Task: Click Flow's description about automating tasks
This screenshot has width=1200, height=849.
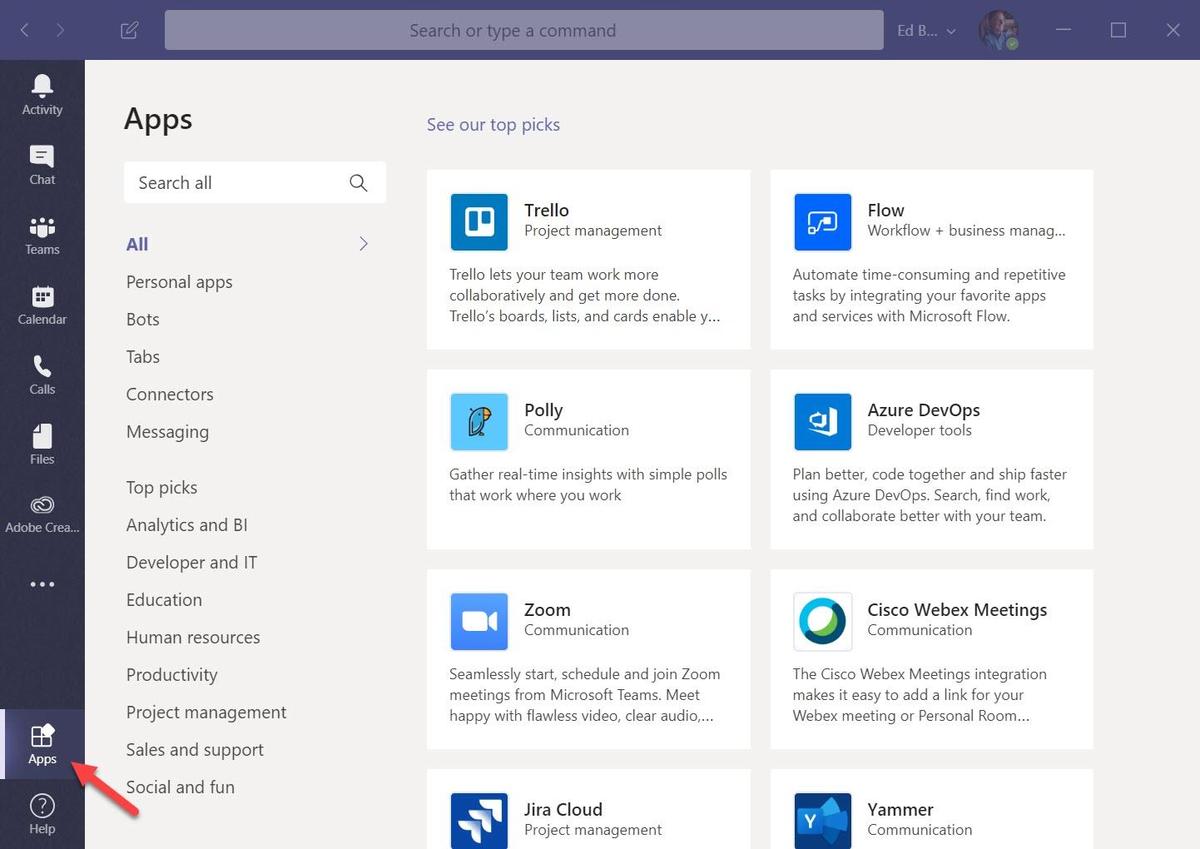Action: (x=929, y=295)
